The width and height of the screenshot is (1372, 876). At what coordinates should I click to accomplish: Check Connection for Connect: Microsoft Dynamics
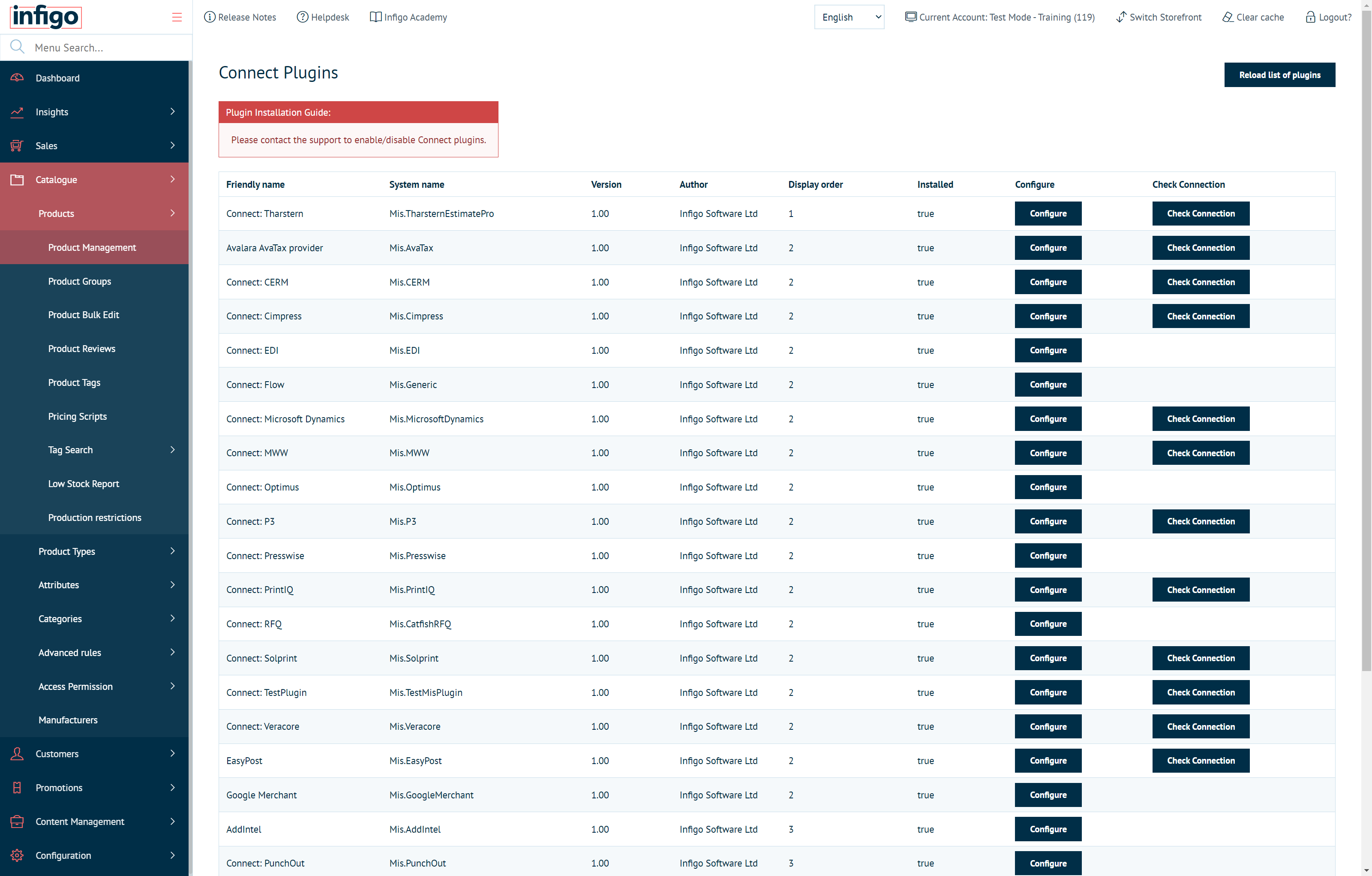1201,419
